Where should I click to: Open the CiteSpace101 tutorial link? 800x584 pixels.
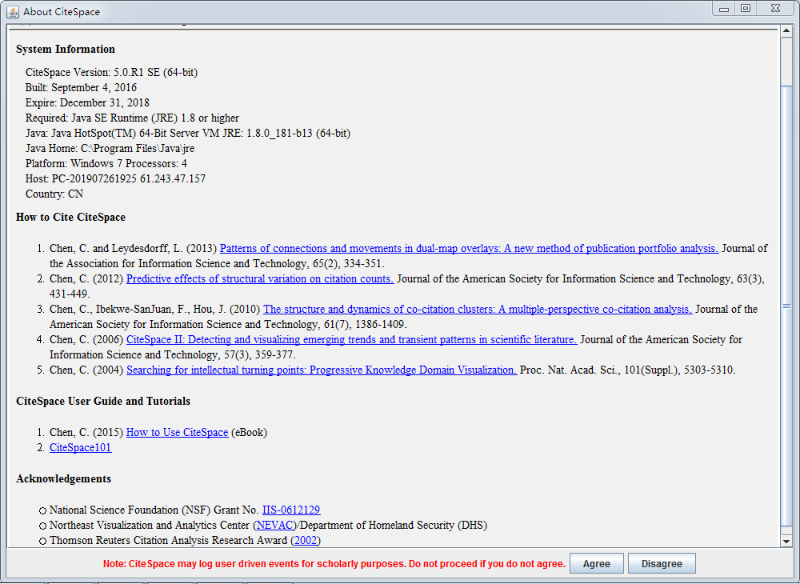click(80, 447)
